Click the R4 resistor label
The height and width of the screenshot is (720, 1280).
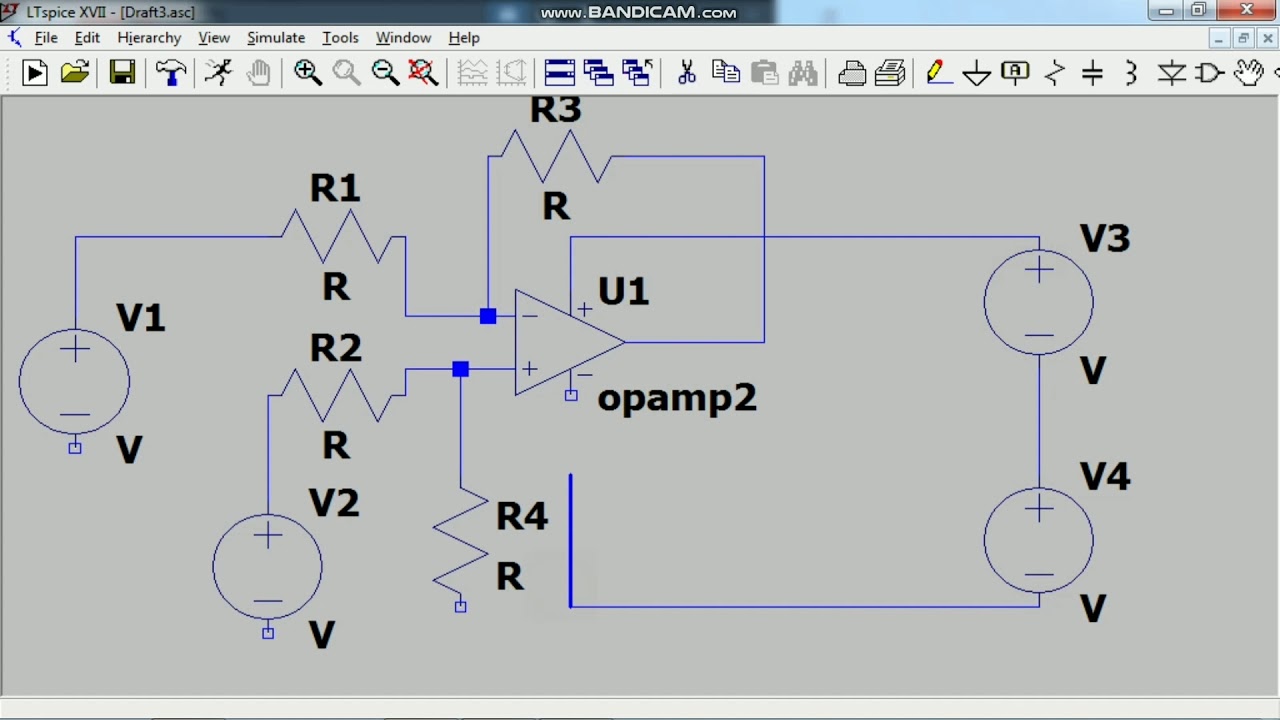522,516
